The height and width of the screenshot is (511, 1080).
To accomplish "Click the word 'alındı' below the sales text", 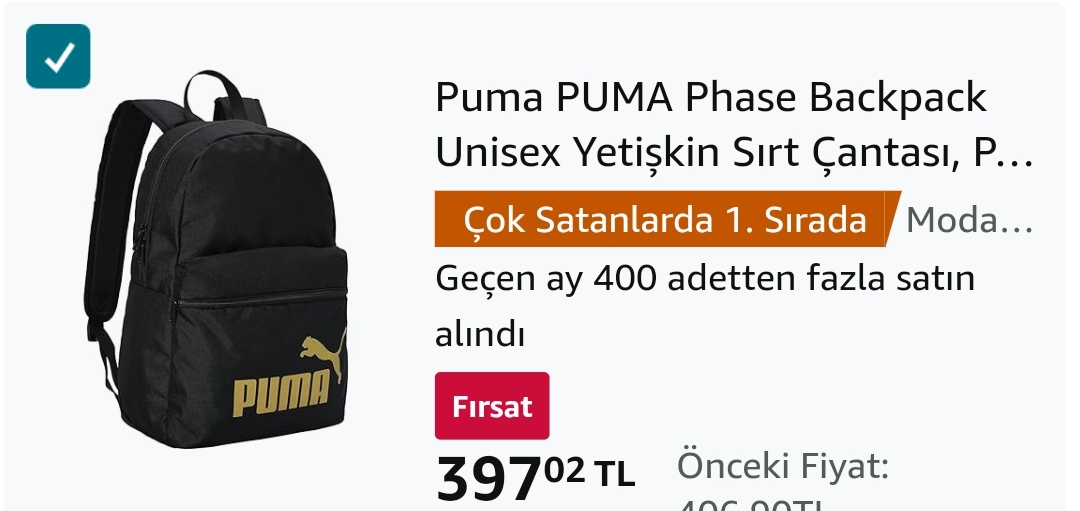I will tap(480, 335).
